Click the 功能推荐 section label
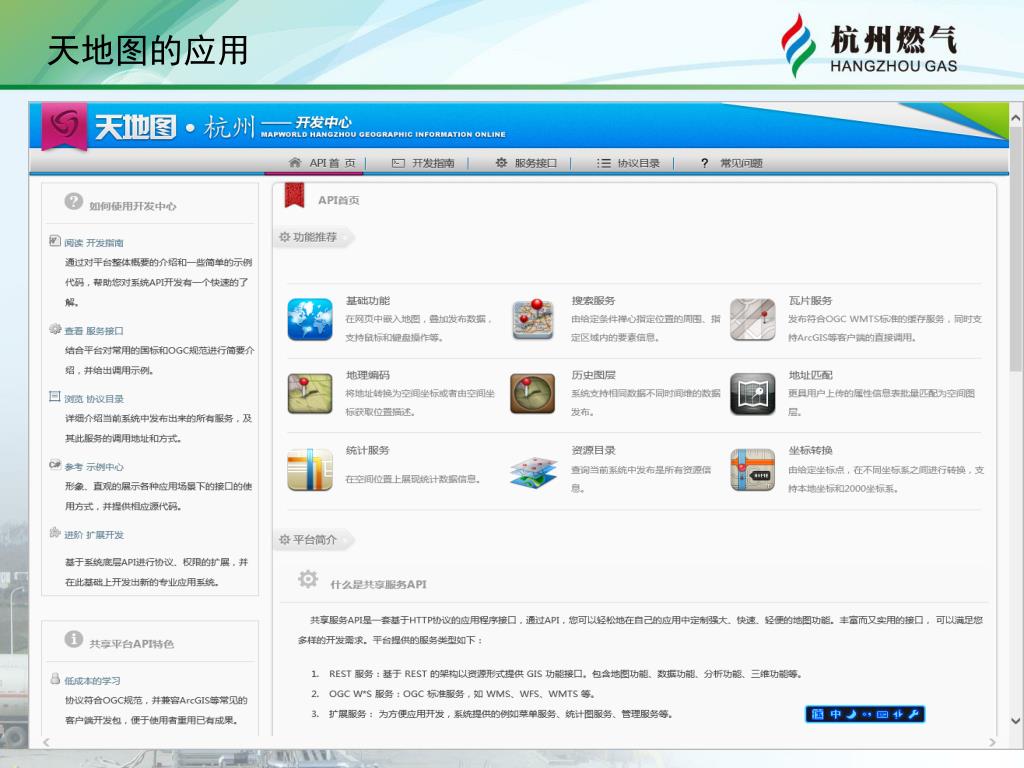 click(315, 237)
